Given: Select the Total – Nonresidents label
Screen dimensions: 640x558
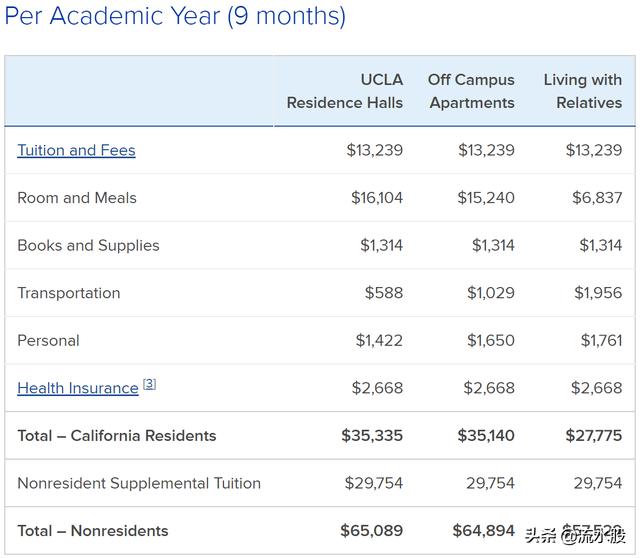Looking at the screenshot, I should pos(93,531).
